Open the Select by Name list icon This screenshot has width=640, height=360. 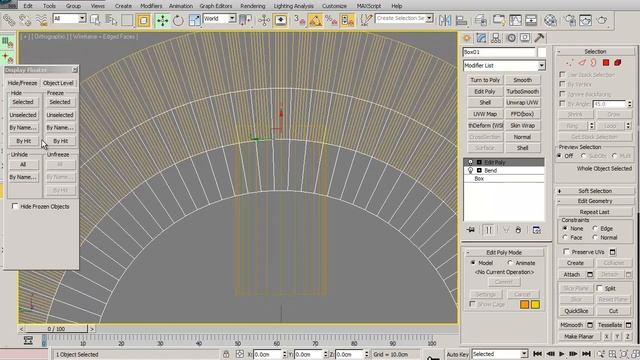(111, 20)
